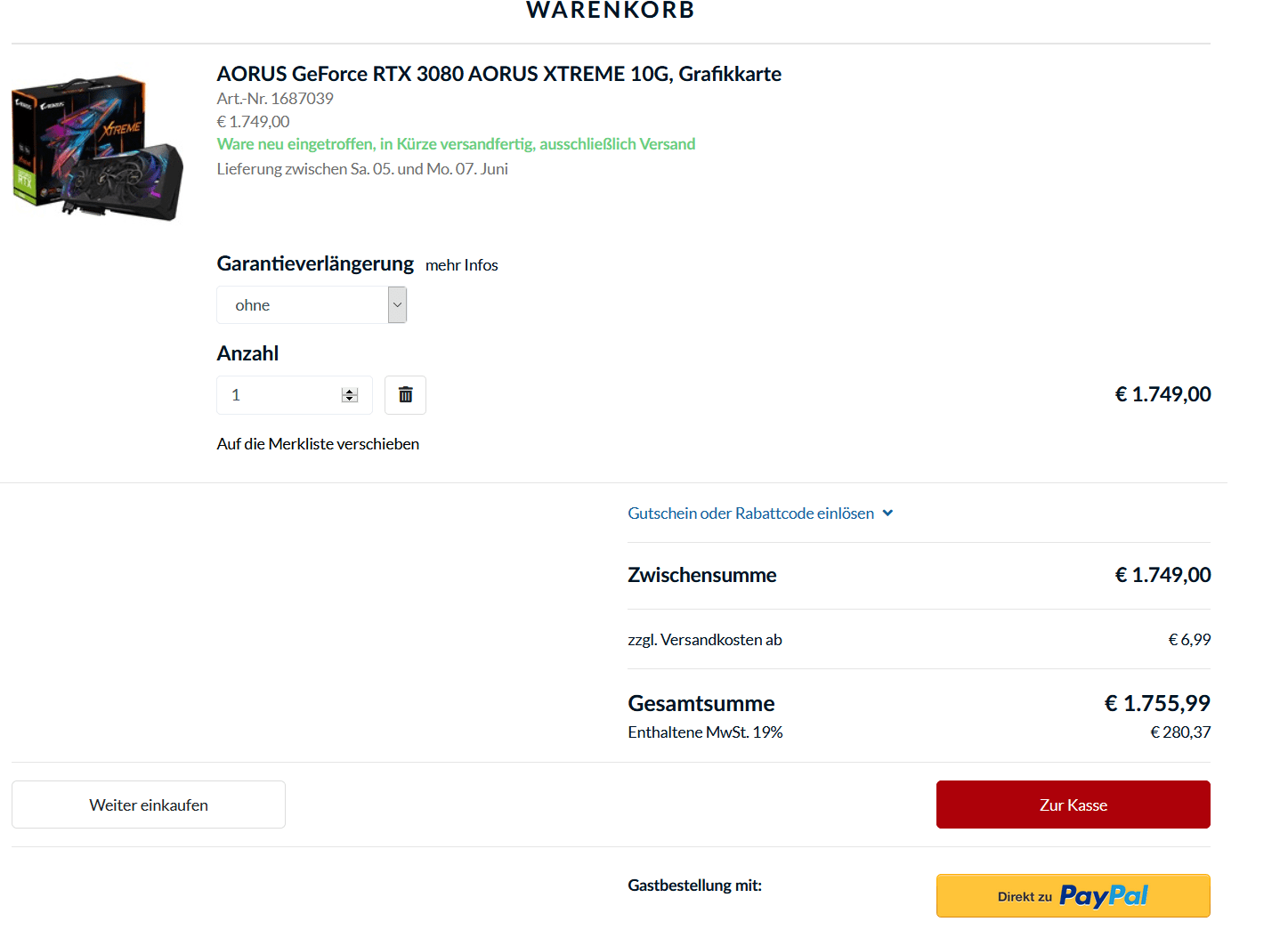
Task: Click the 'Enthaltene MwSt. 19%' label
Action: click(x=705, y=732)
